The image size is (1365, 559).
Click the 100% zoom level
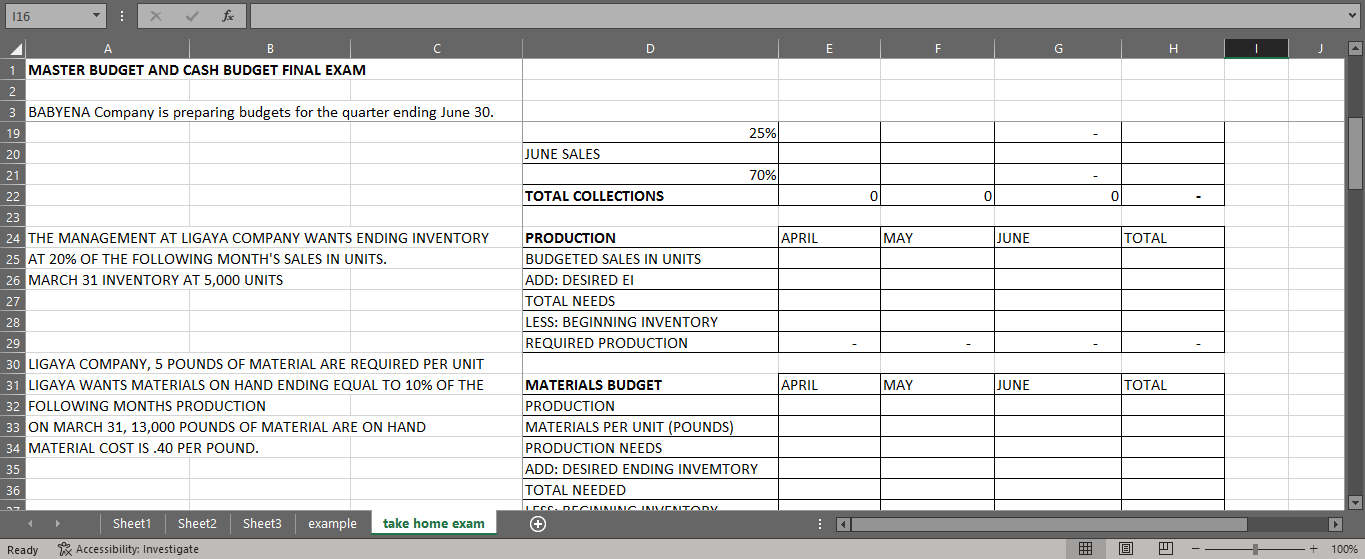tap(1343, 549)
